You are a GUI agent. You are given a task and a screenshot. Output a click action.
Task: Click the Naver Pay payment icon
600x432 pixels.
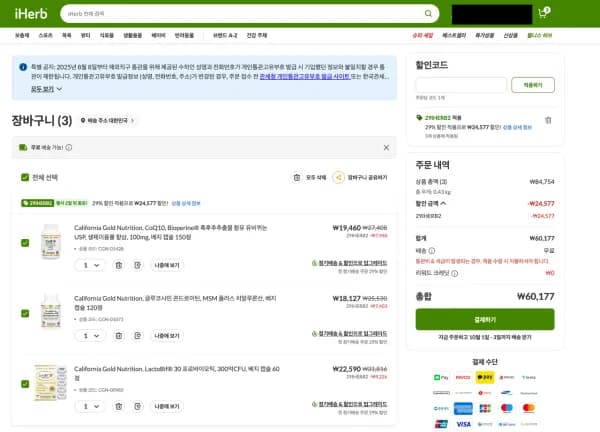pyautogui.click(x=441, y=377)
